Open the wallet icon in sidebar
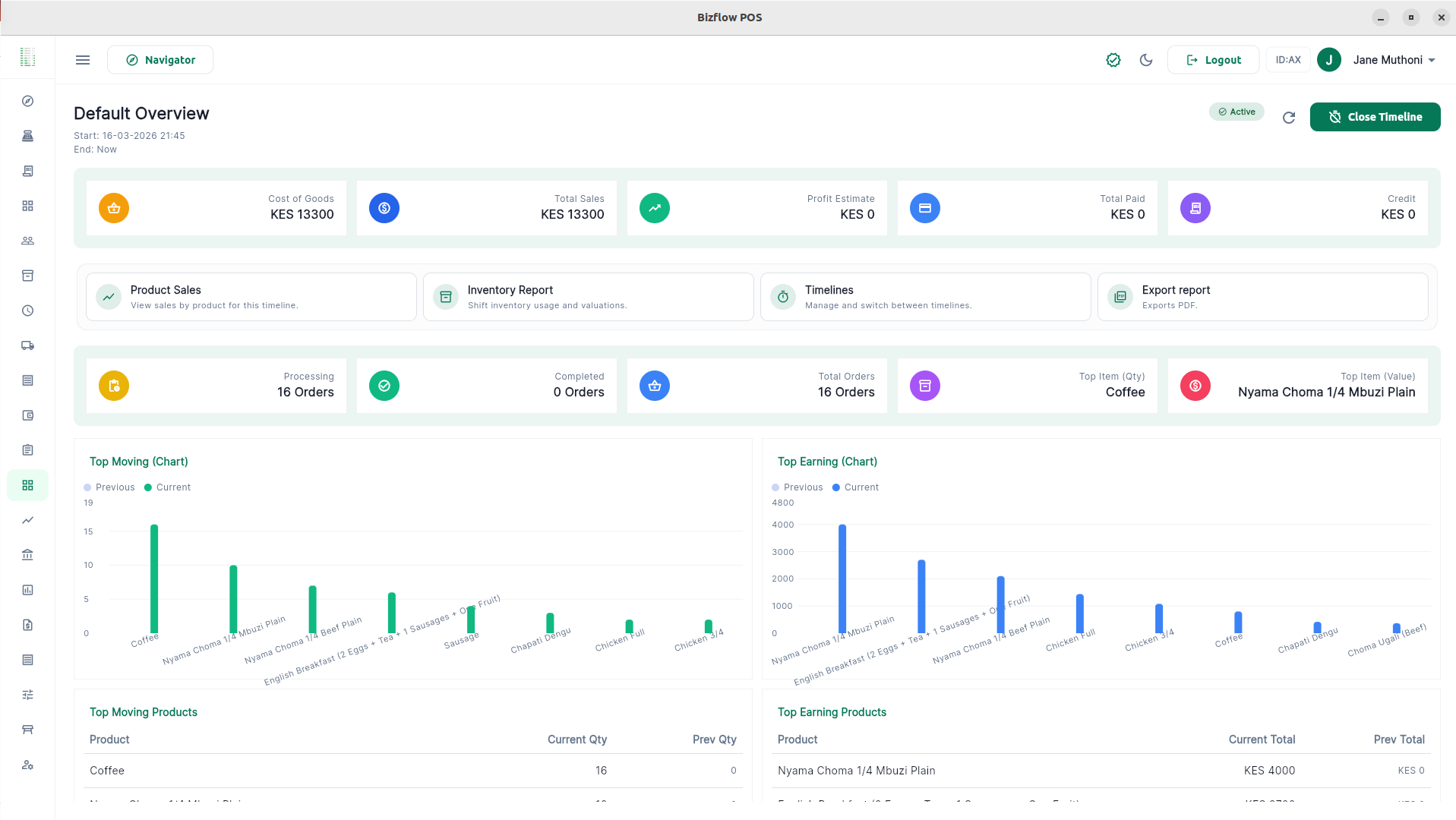The image size is (1456, 820). [x=28, y=415]
